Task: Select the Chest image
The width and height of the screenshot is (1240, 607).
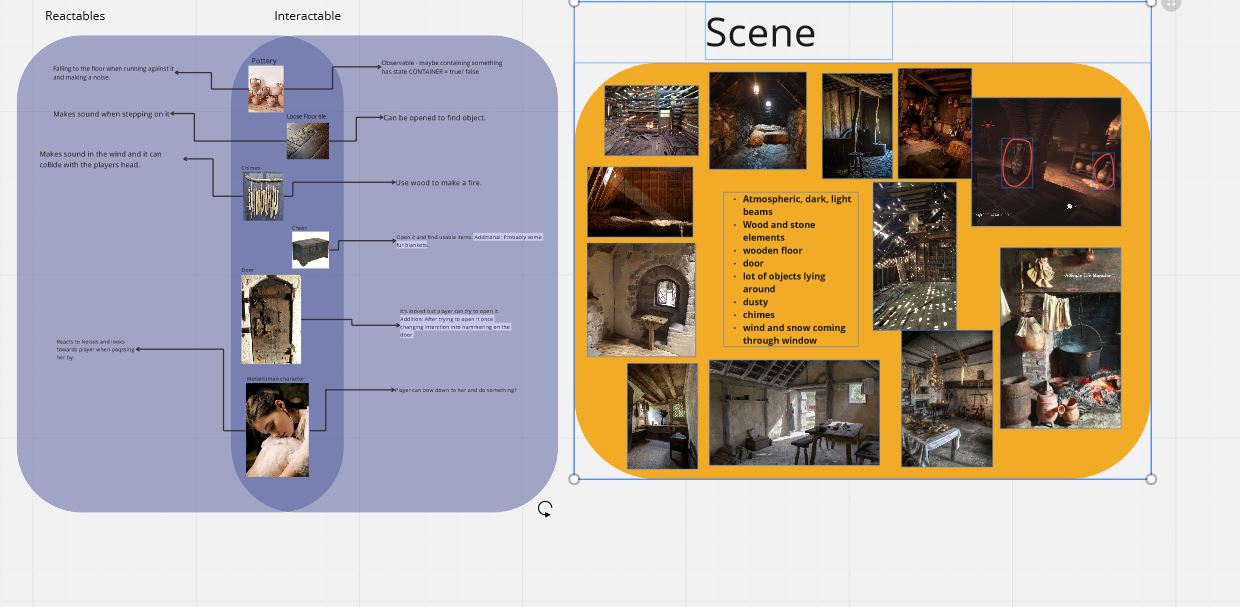Action: click(x=310, y=249)
